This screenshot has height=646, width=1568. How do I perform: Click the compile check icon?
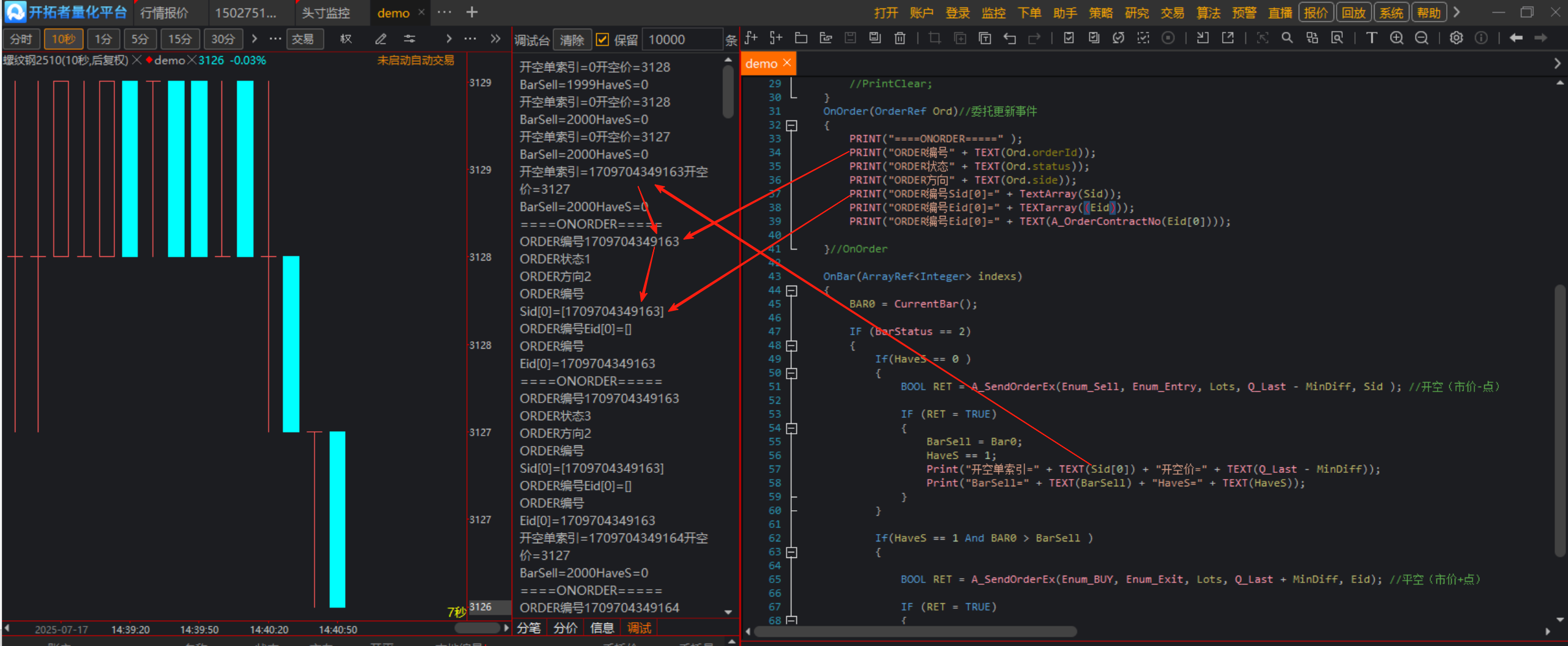(x=1069, y=38)
